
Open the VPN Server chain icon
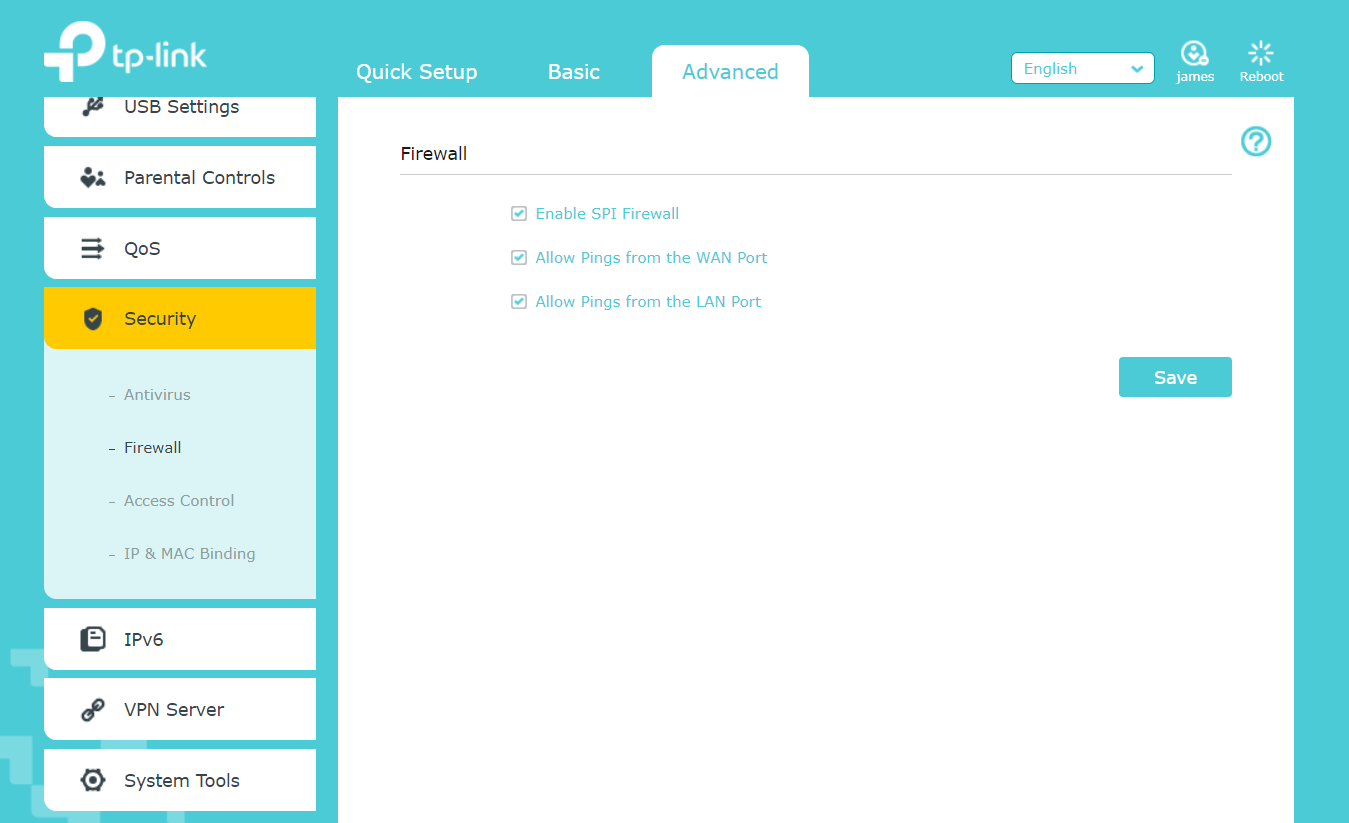coord(92,710)
